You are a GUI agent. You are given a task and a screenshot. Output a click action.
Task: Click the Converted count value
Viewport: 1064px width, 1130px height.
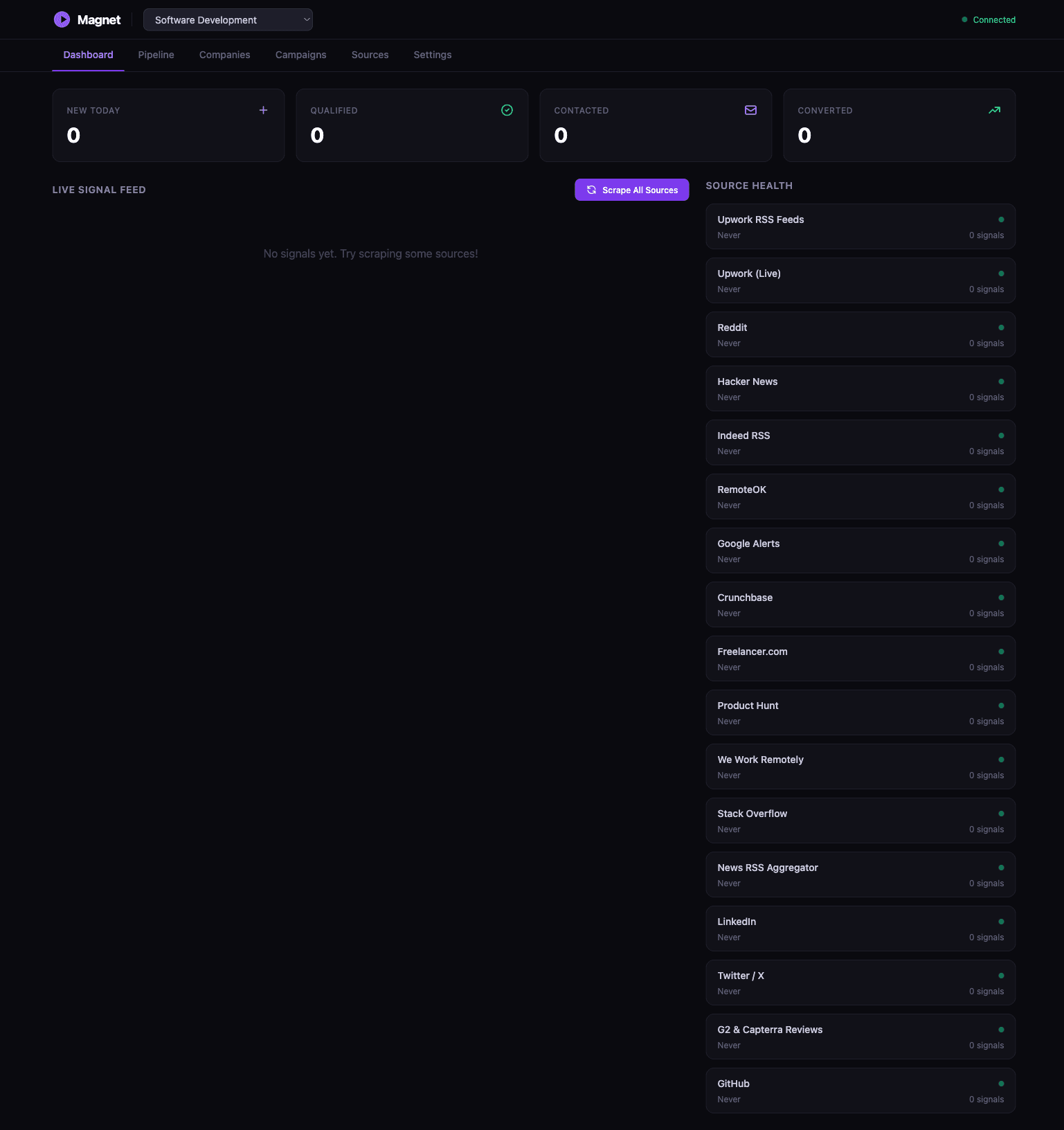(804, 135)
